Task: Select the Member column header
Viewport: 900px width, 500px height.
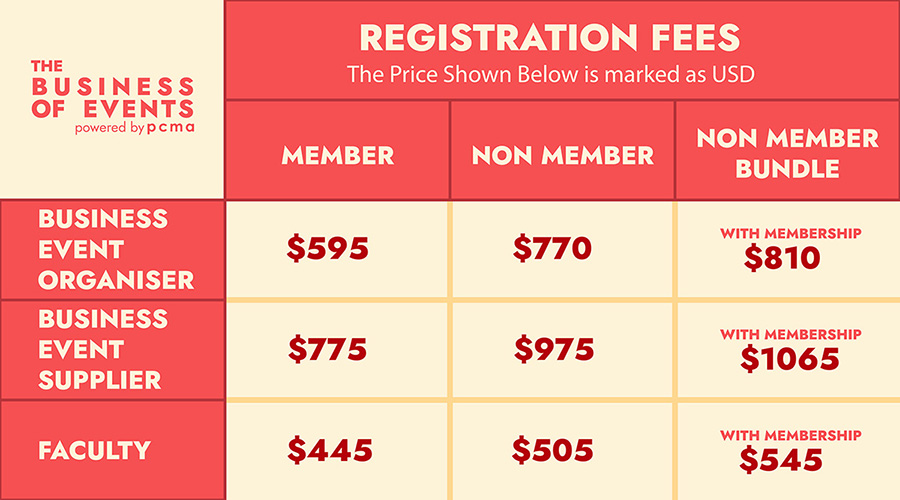Action: tap(337, 155)
